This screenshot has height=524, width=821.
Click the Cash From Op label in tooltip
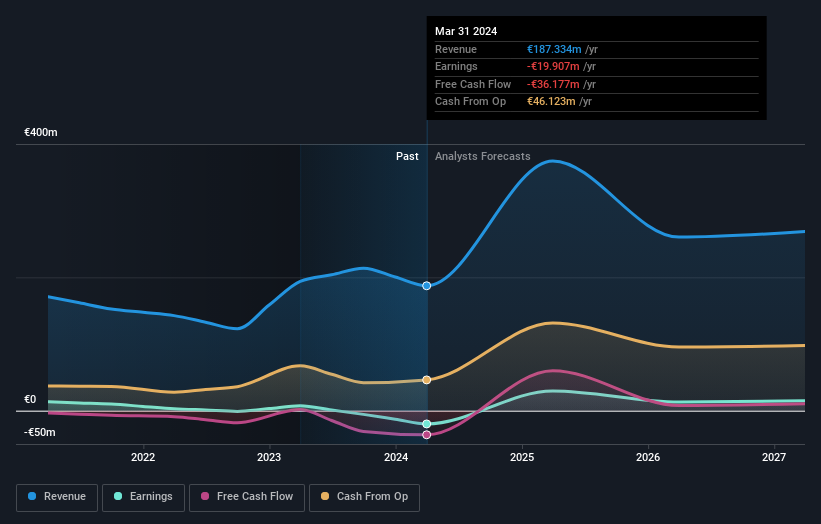471,102
